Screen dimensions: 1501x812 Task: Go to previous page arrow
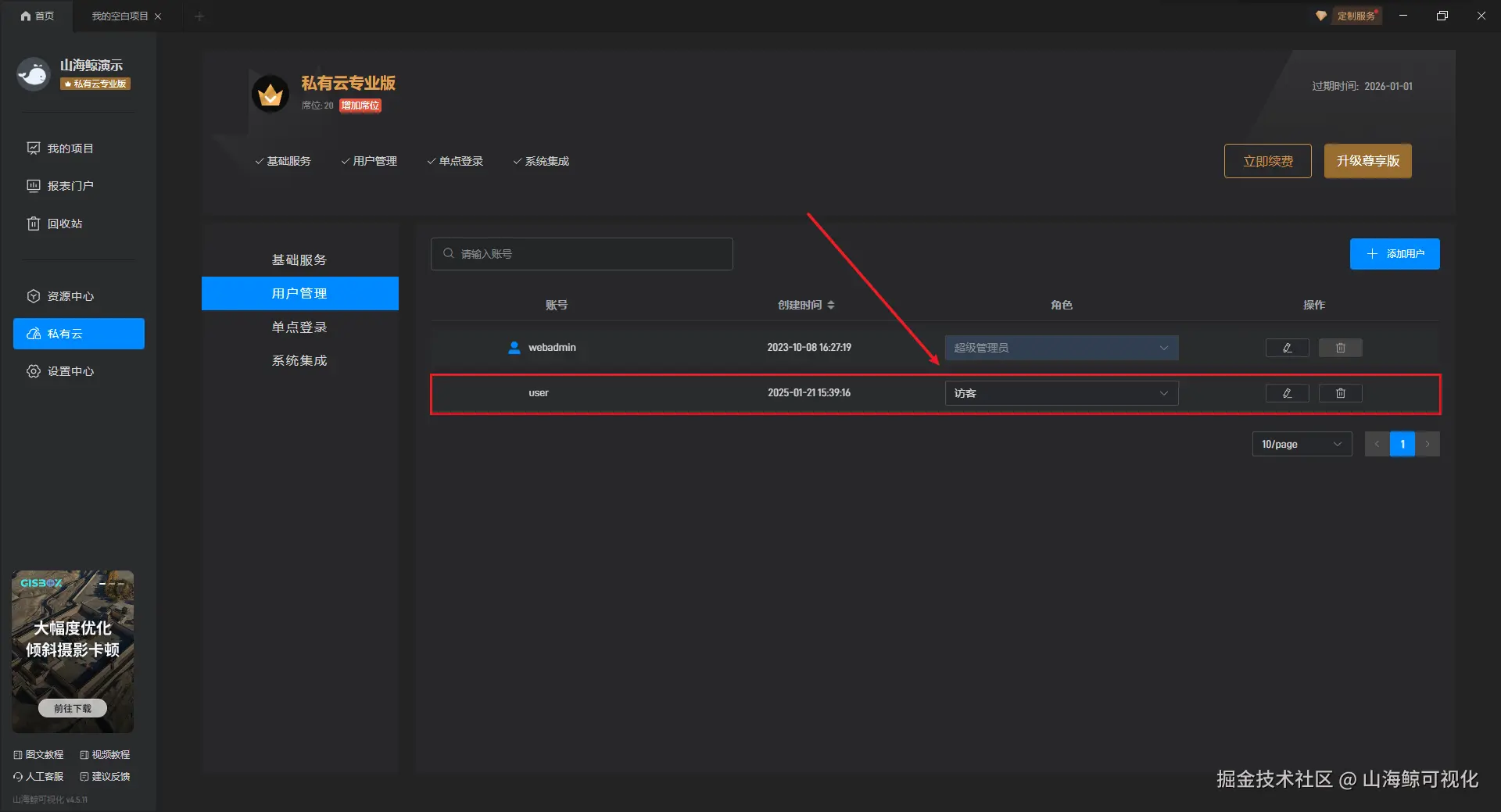point(1377,444)
